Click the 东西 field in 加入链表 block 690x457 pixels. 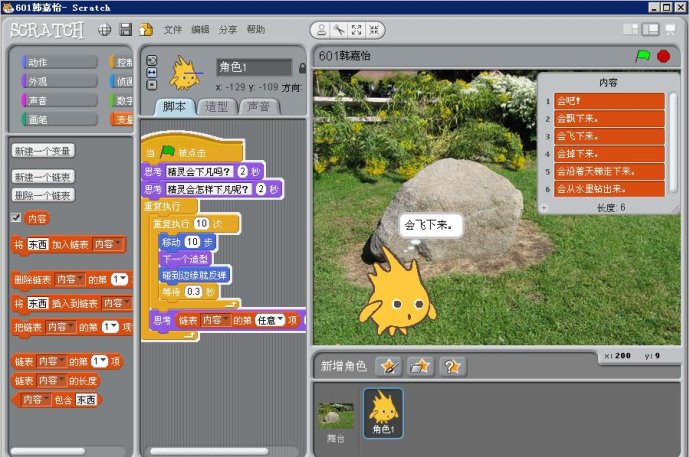click(x=37, y=244)
